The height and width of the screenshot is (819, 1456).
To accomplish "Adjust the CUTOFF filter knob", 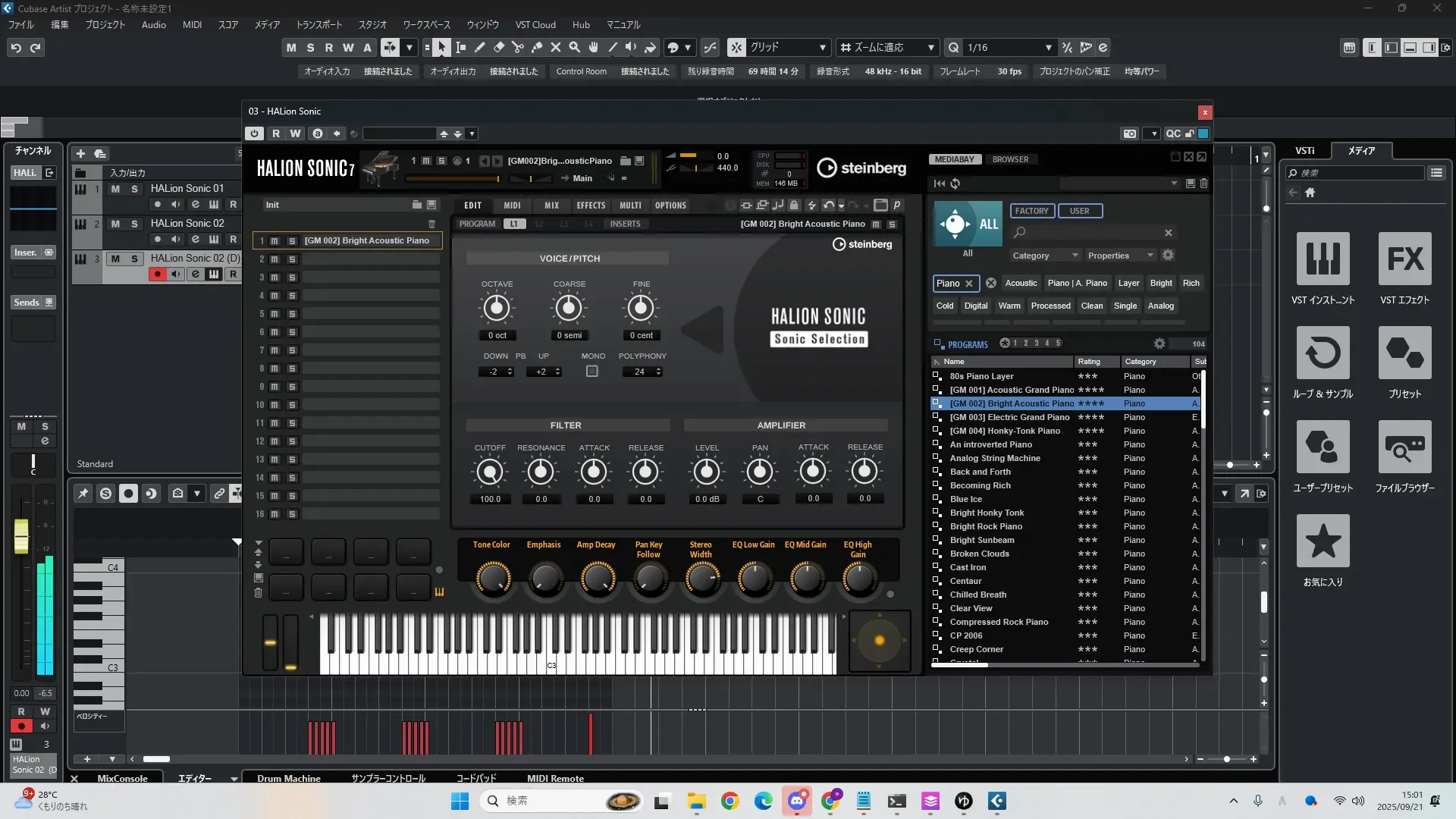I will [x=490, y=472].
